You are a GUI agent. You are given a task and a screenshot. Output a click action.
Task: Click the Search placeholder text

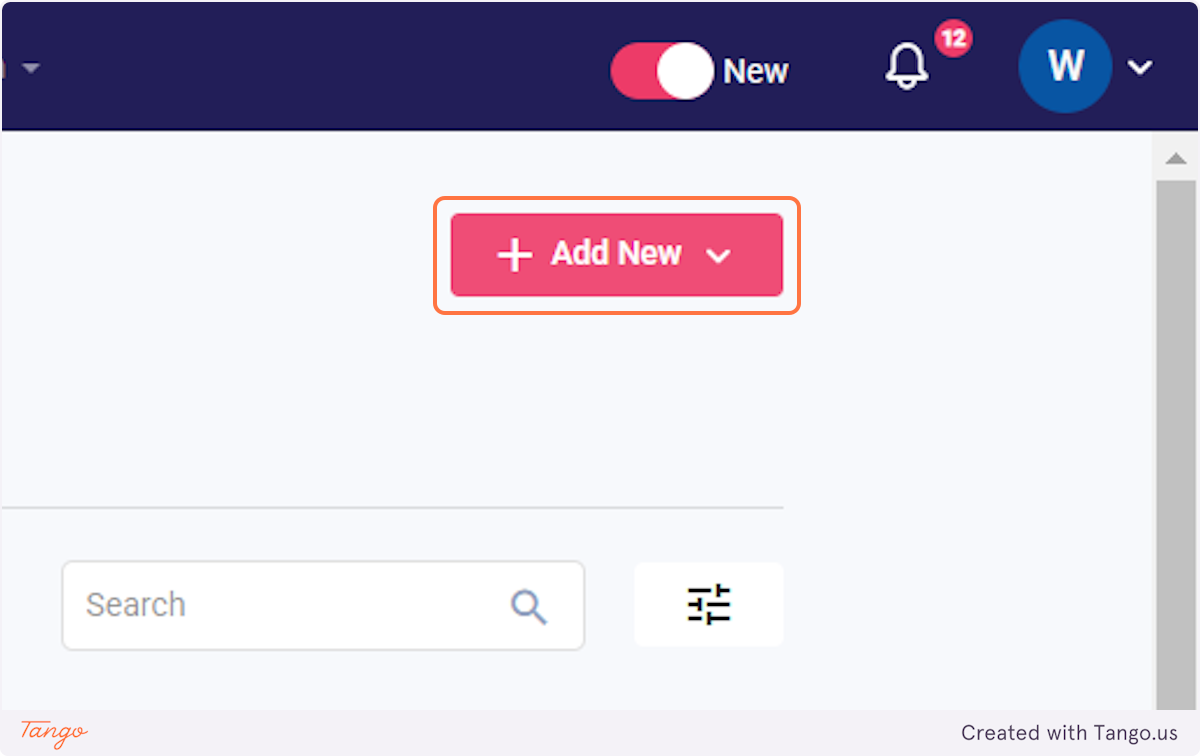(x=136, y=605)
